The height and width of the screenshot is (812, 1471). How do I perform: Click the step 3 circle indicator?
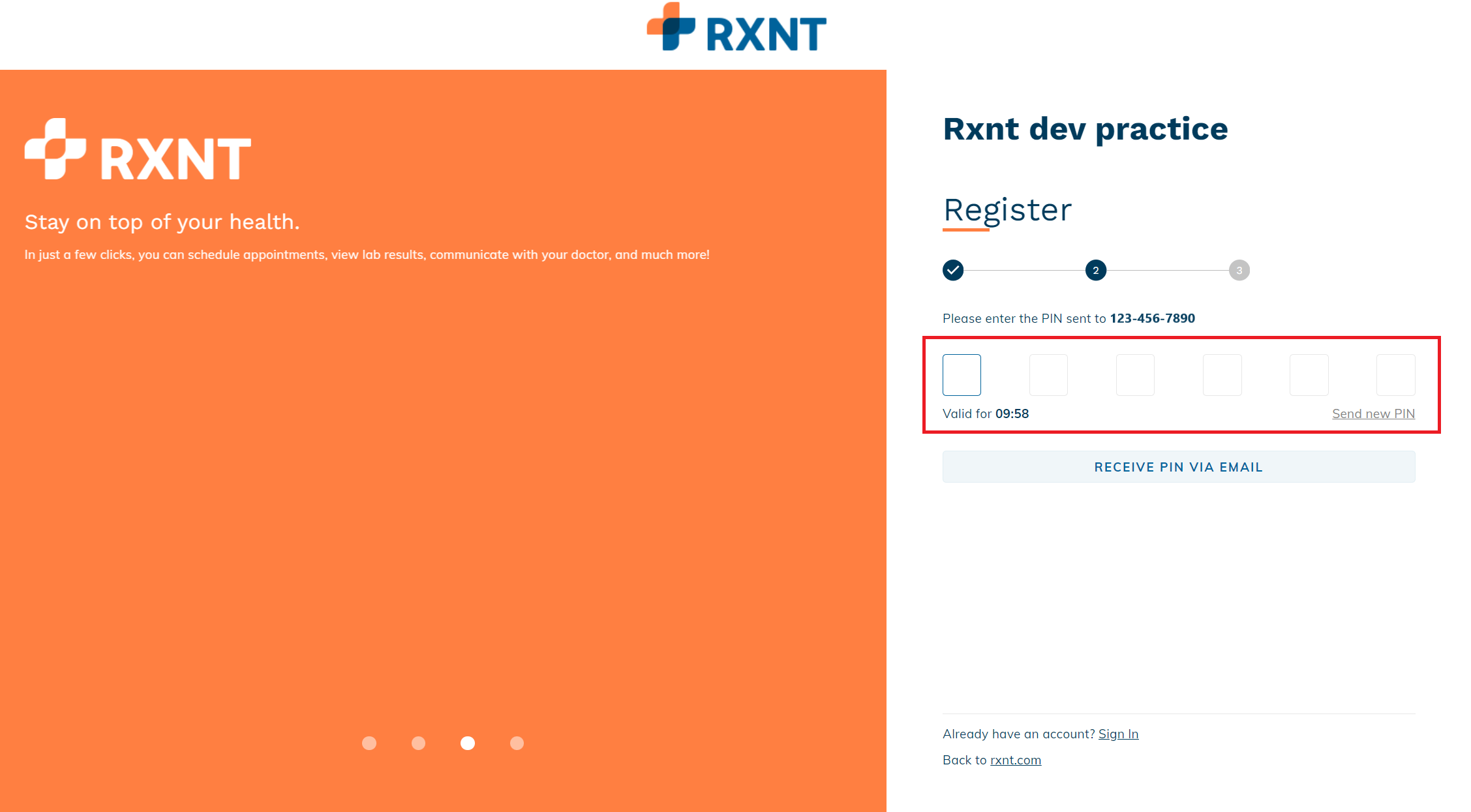tap(1239, 270)
